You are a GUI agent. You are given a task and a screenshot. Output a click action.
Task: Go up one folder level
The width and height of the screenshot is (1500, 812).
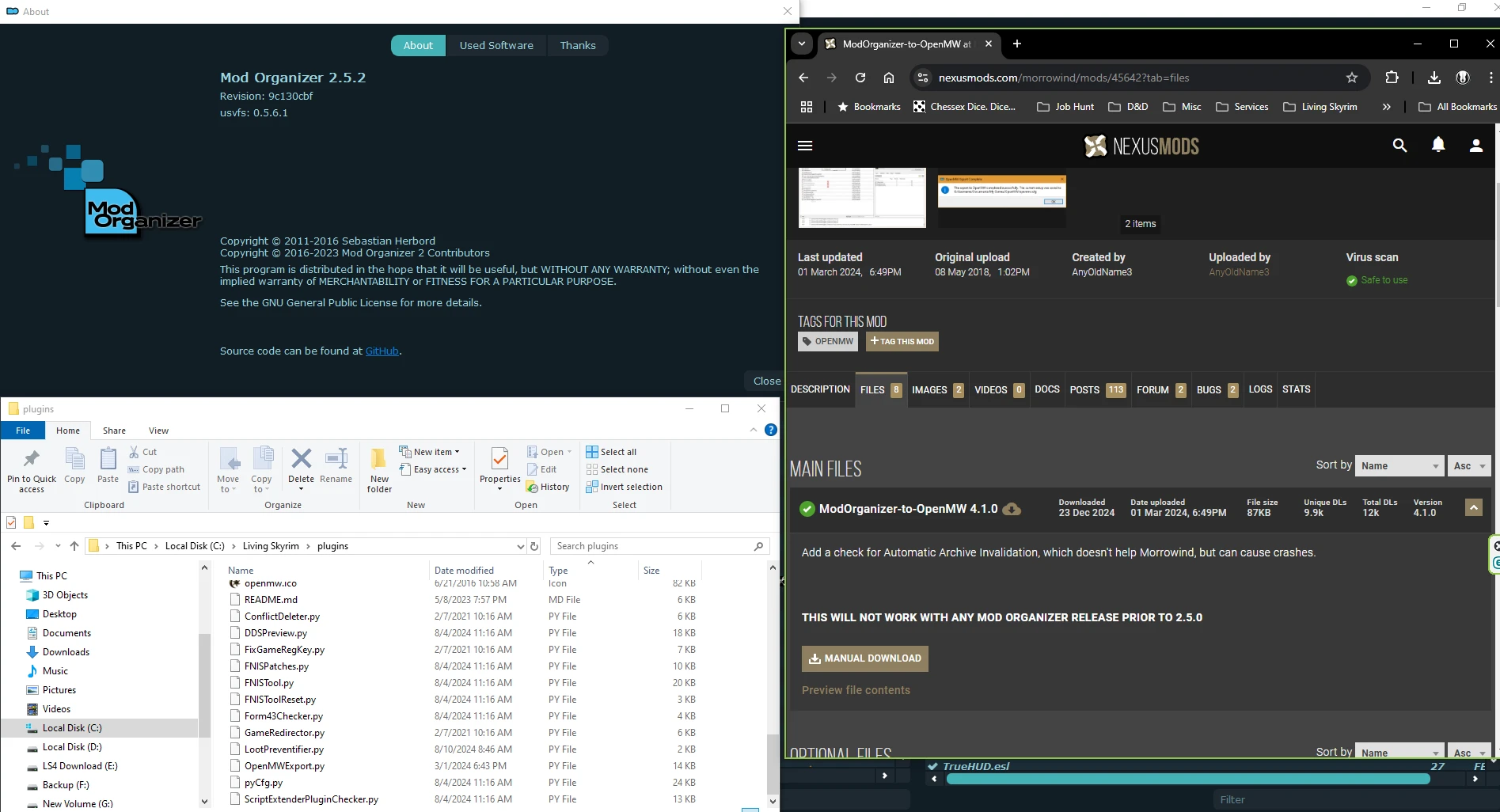74,546
